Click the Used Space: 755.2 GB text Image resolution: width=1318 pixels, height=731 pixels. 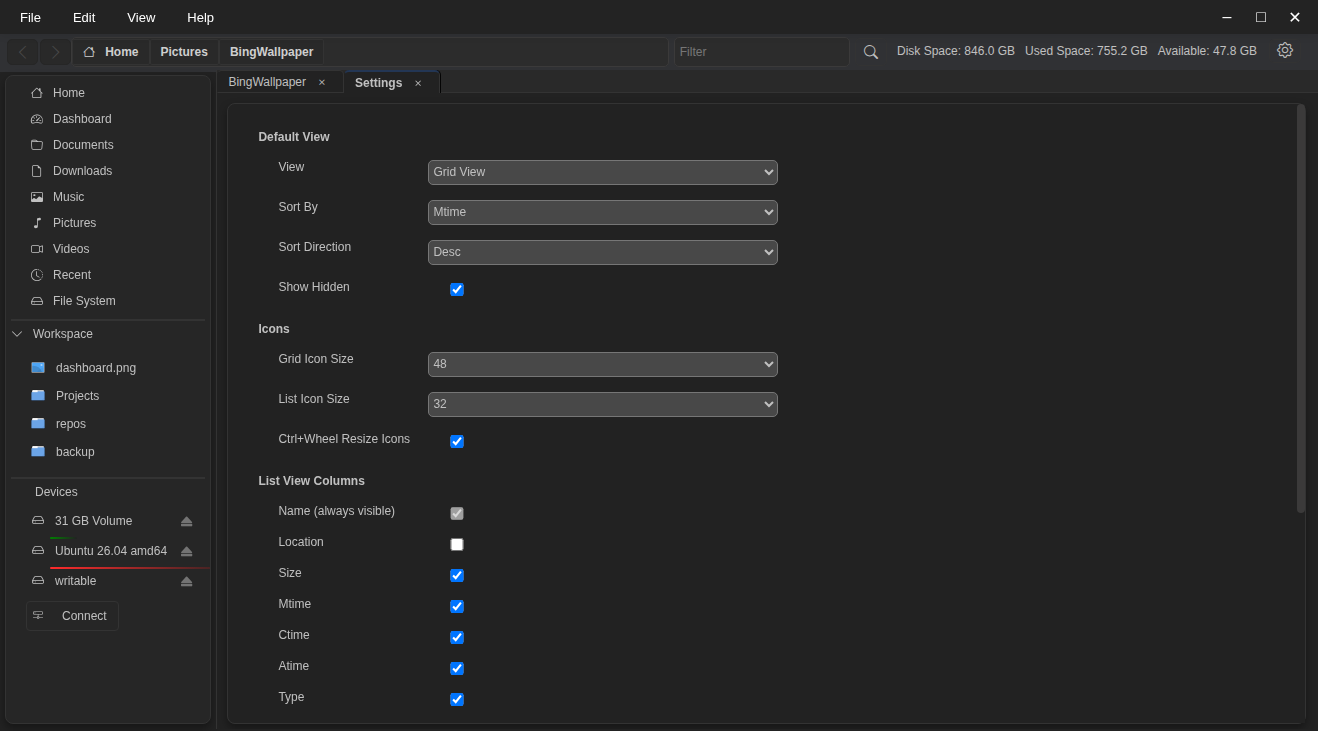1086,51
